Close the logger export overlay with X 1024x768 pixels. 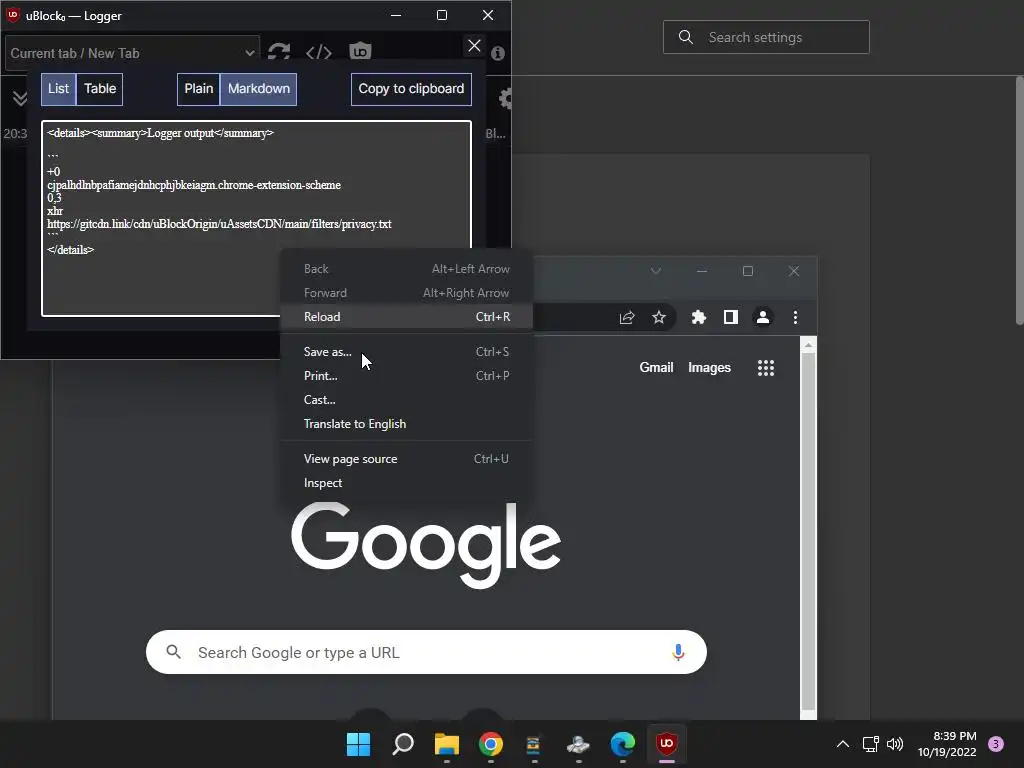pos(474,46)
